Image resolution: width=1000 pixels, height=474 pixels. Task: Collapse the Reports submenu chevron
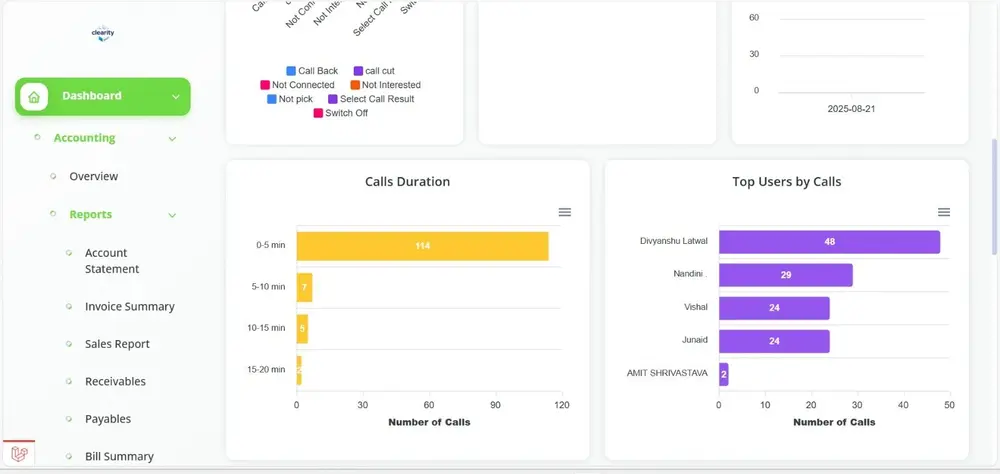tap(172, 215)
